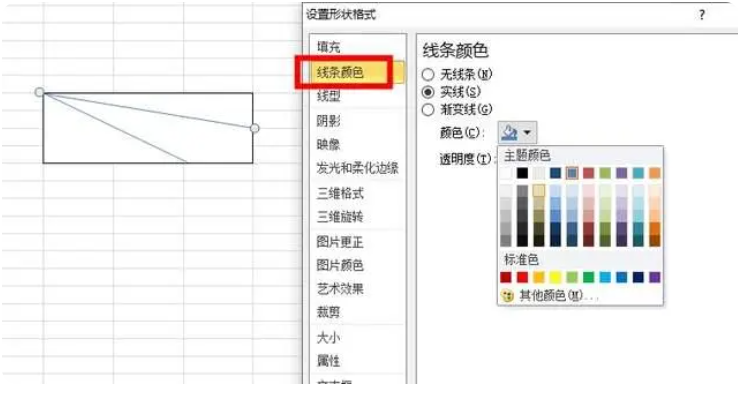Click the line's right end handle

255,128
